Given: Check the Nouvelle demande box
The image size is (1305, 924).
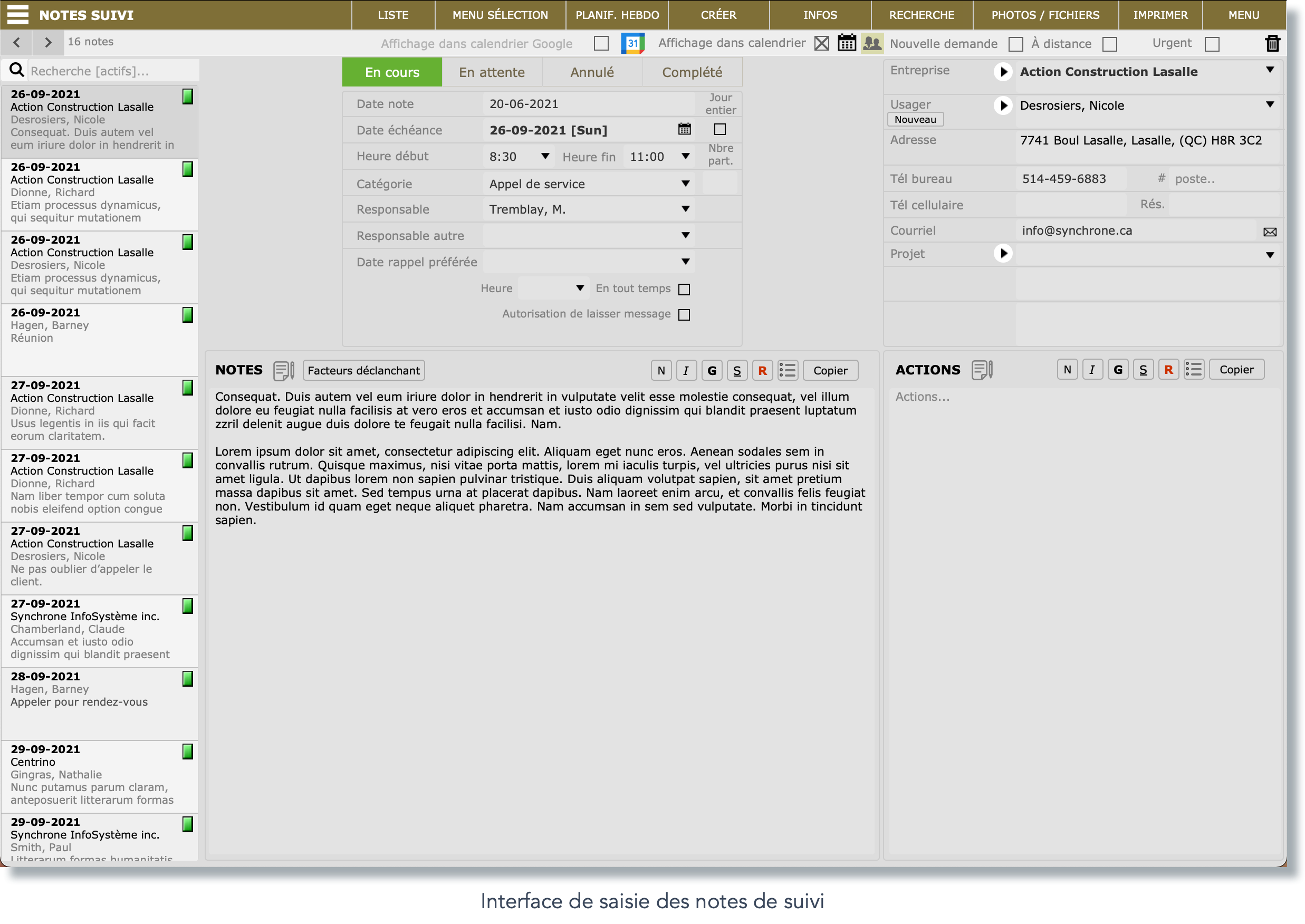Looking at the screenshot, I should coord(1015,44).
